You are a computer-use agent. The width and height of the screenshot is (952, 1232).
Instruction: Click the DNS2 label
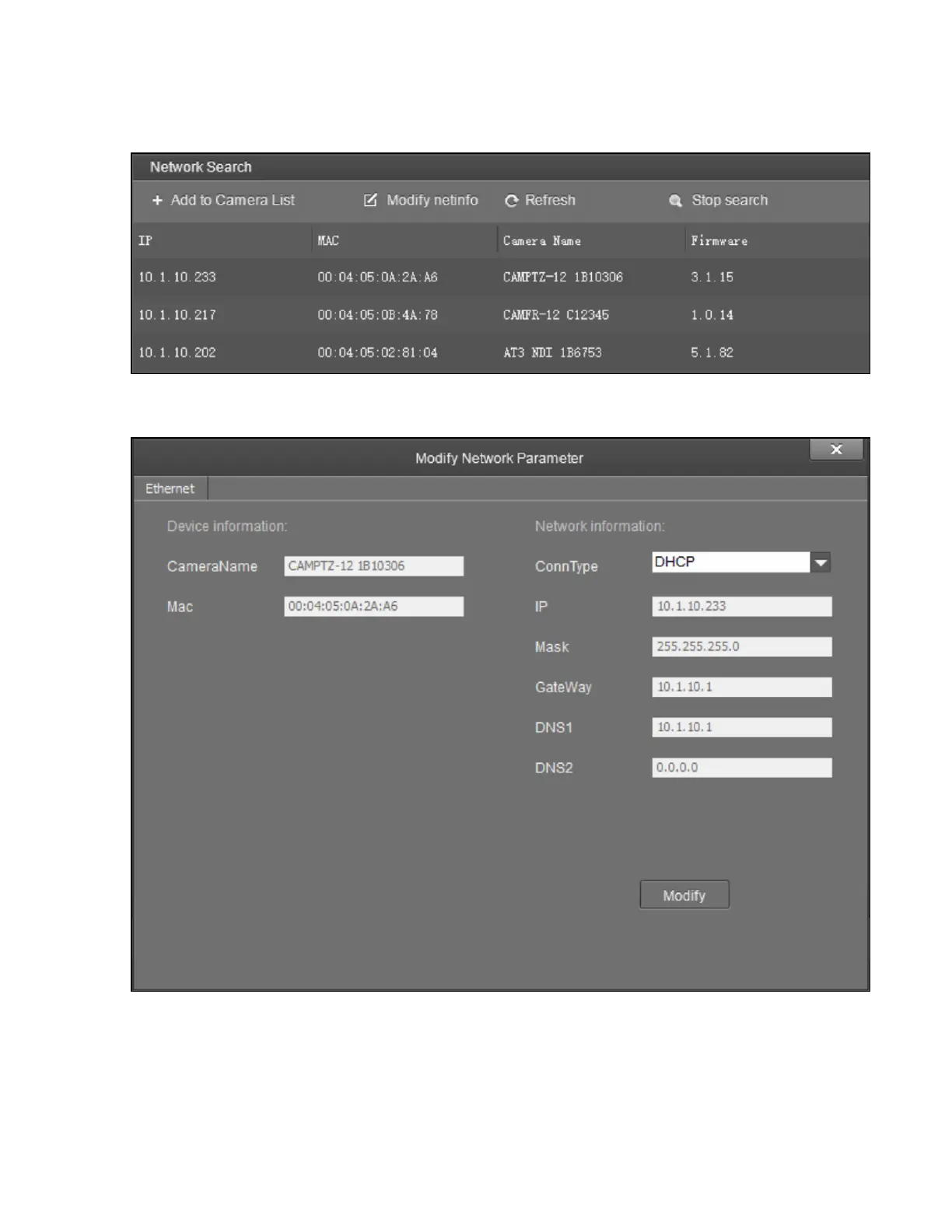(x=554, y=768)
